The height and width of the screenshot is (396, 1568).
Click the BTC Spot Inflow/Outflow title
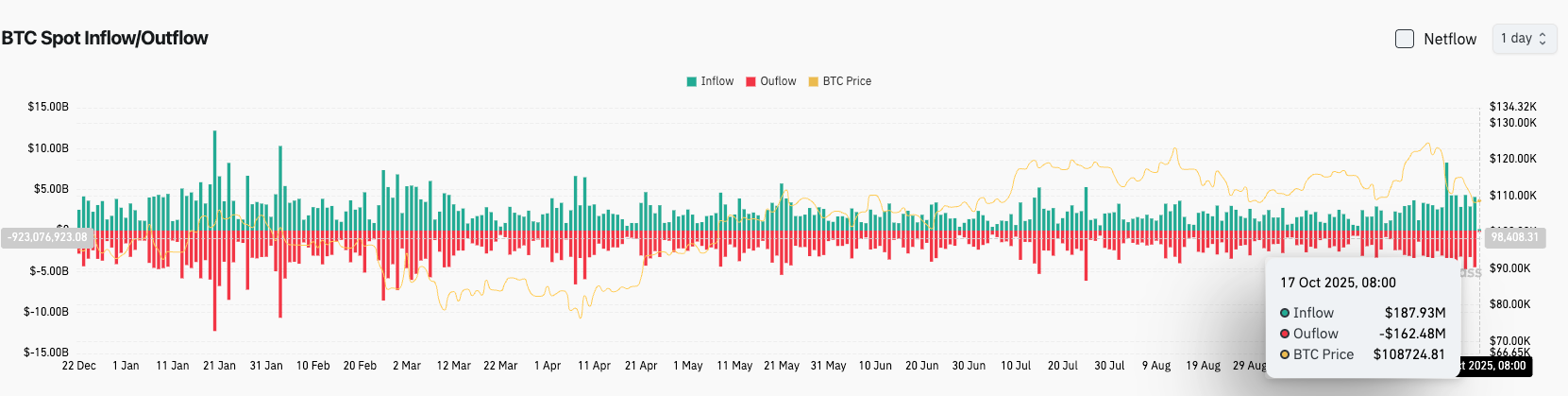pyautogui.click(x=105, y=38)
